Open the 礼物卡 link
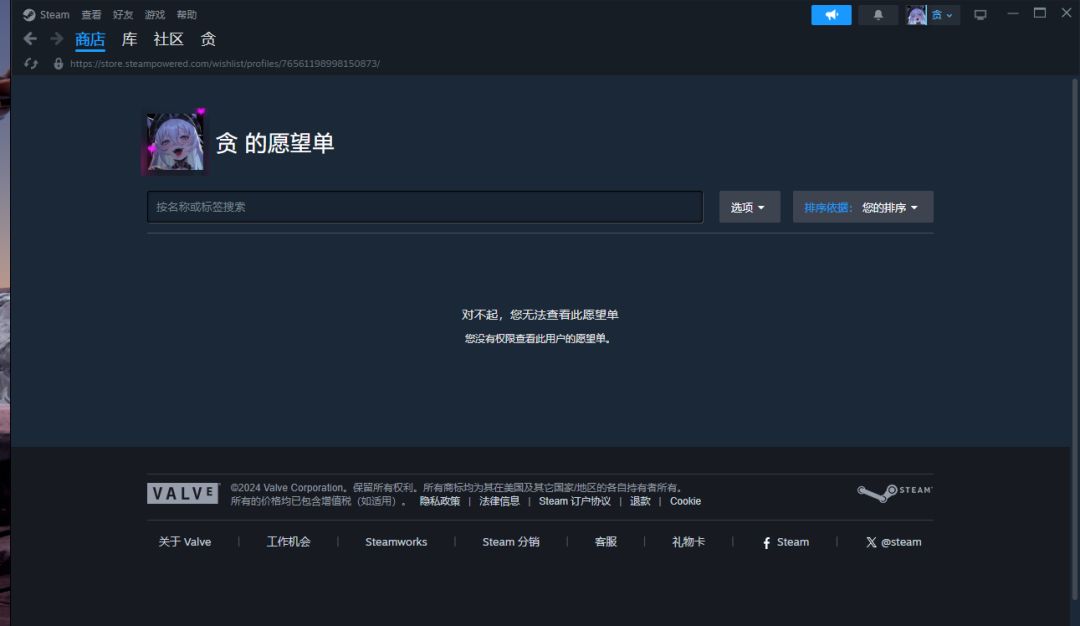The image size is (1080, 626). 688,542
